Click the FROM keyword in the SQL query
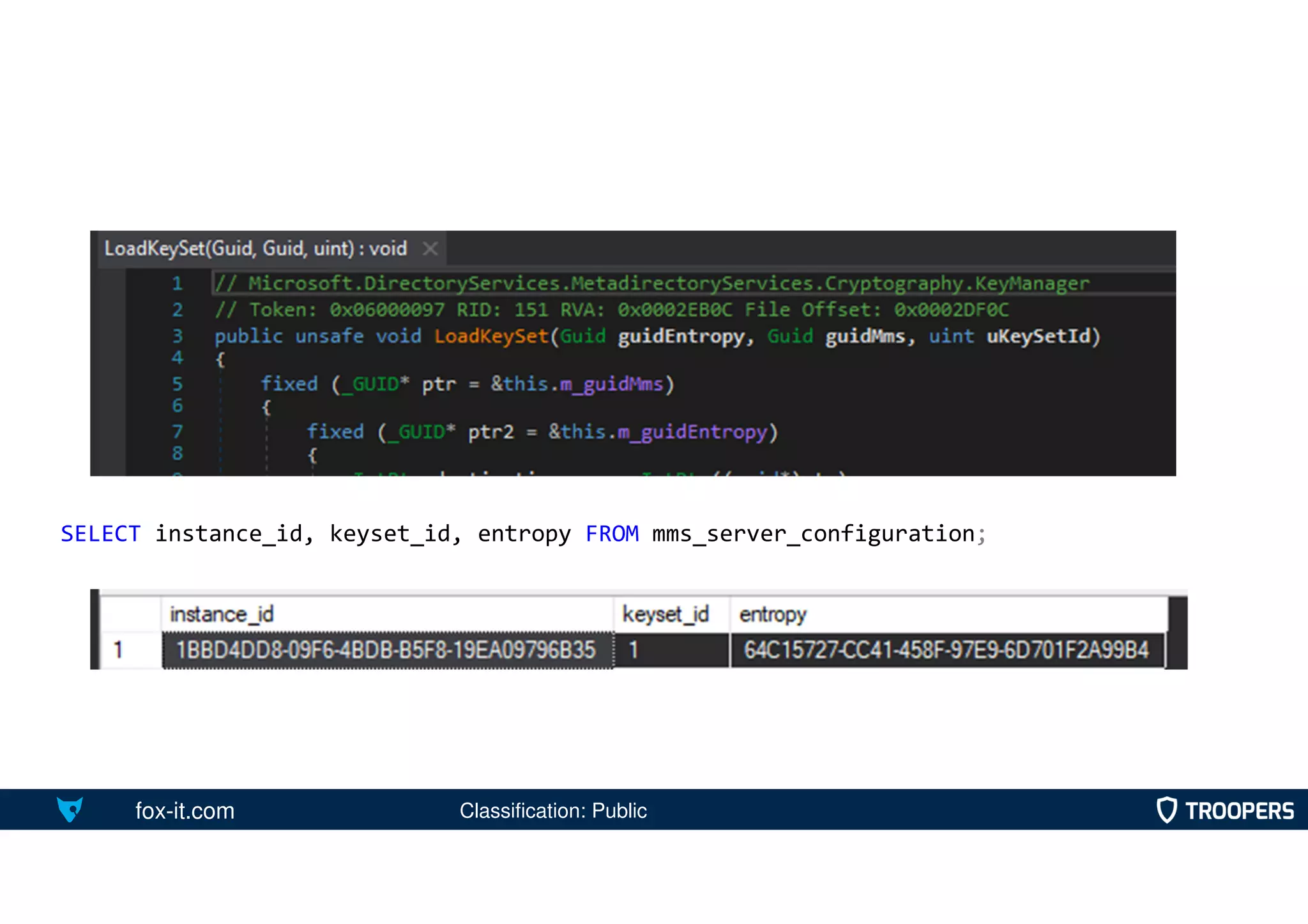1308x924 pixels. click(612, 534)
